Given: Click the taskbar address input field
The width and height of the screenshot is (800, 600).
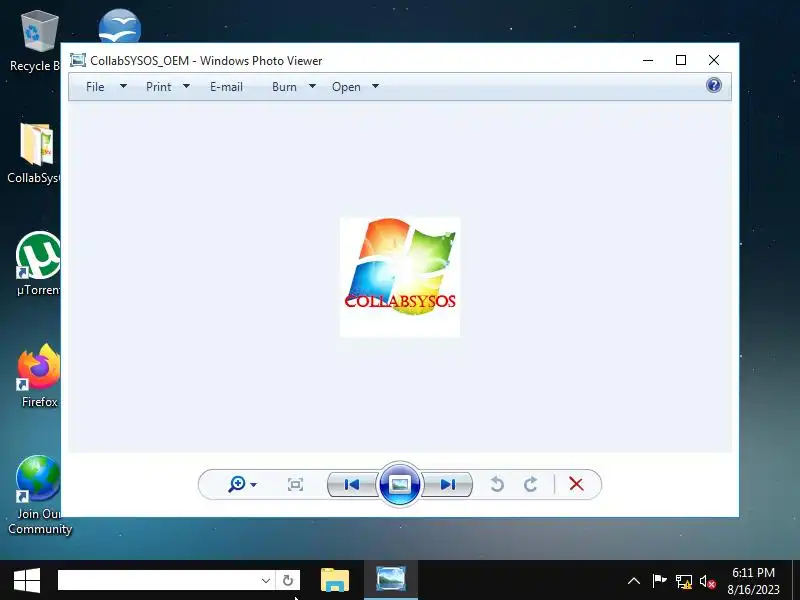Looking at the screenshot, I should click(x=158, y=580).
